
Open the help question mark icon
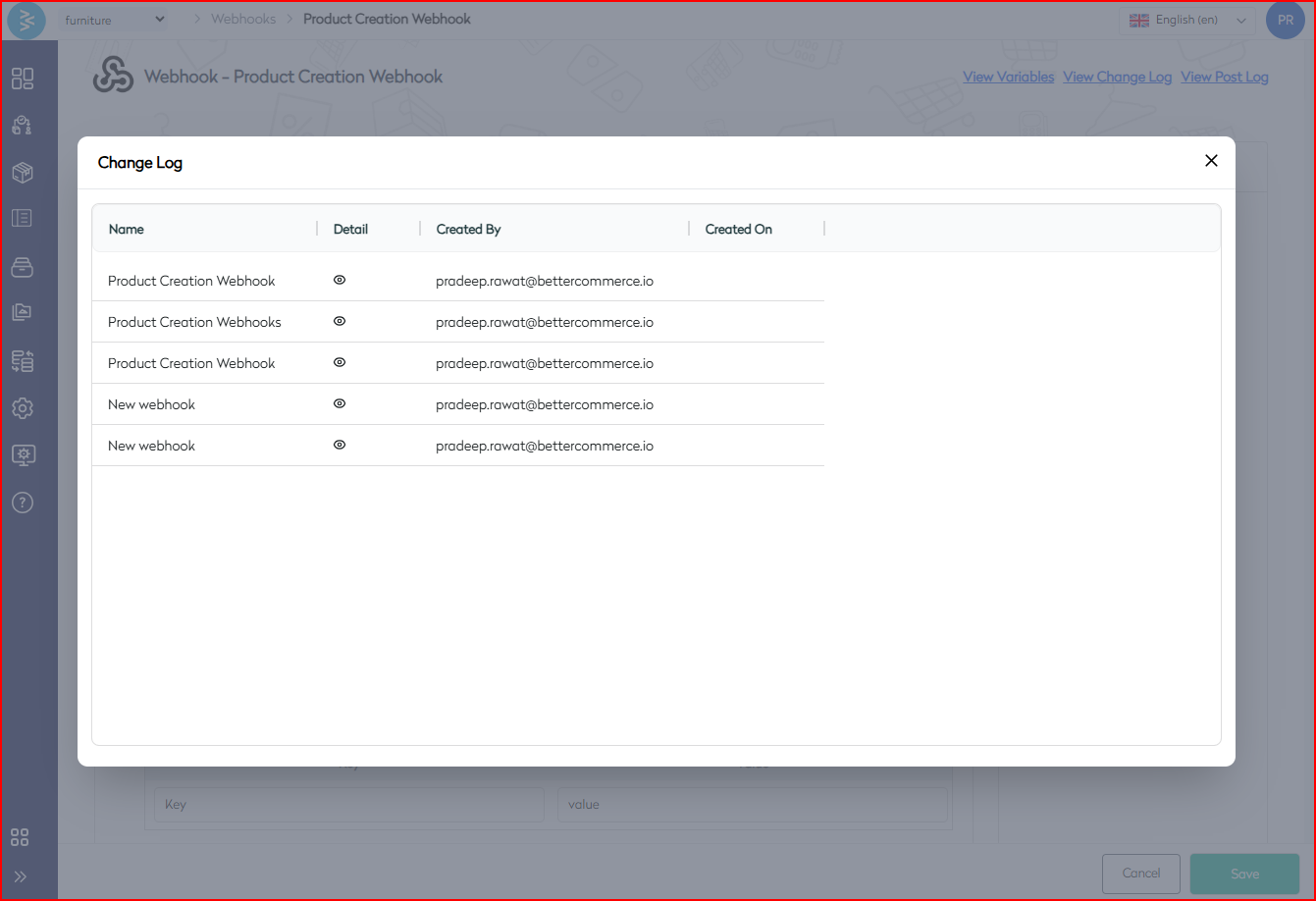point(23,503)
